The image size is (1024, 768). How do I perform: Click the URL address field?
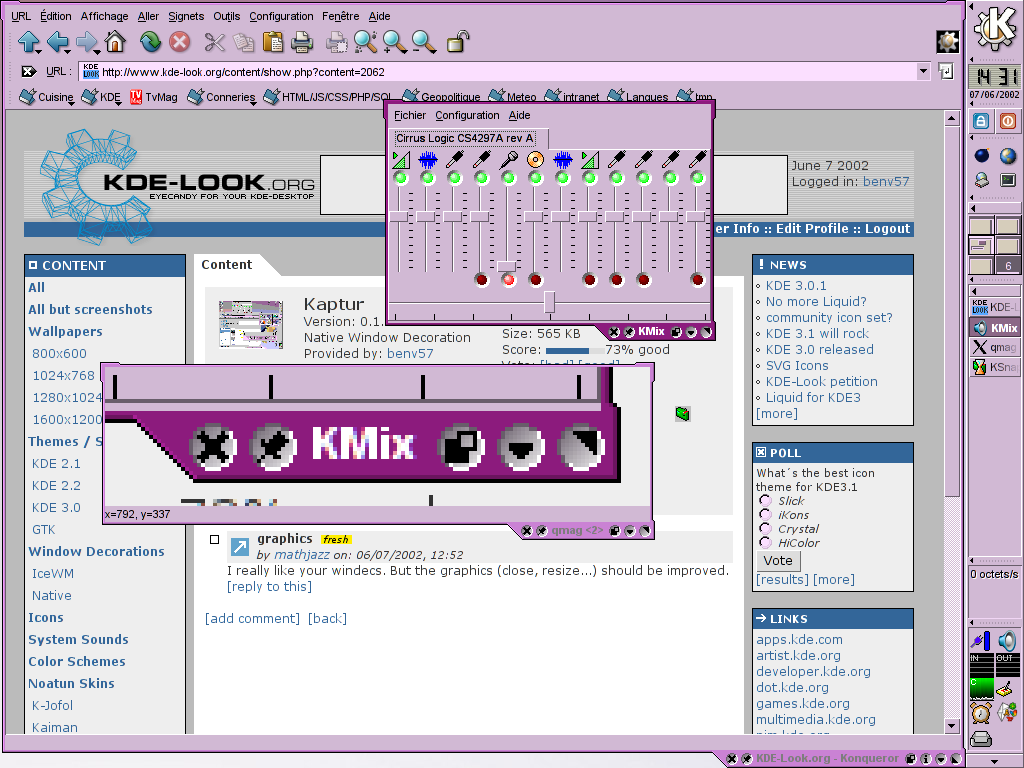pyautogui.click(x=498, y=71)
